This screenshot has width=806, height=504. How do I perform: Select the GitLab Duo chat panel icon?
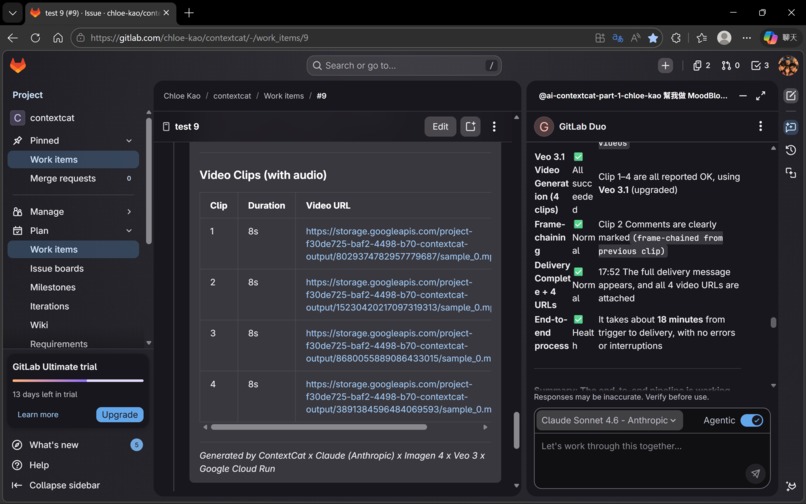tap(791, 127)
